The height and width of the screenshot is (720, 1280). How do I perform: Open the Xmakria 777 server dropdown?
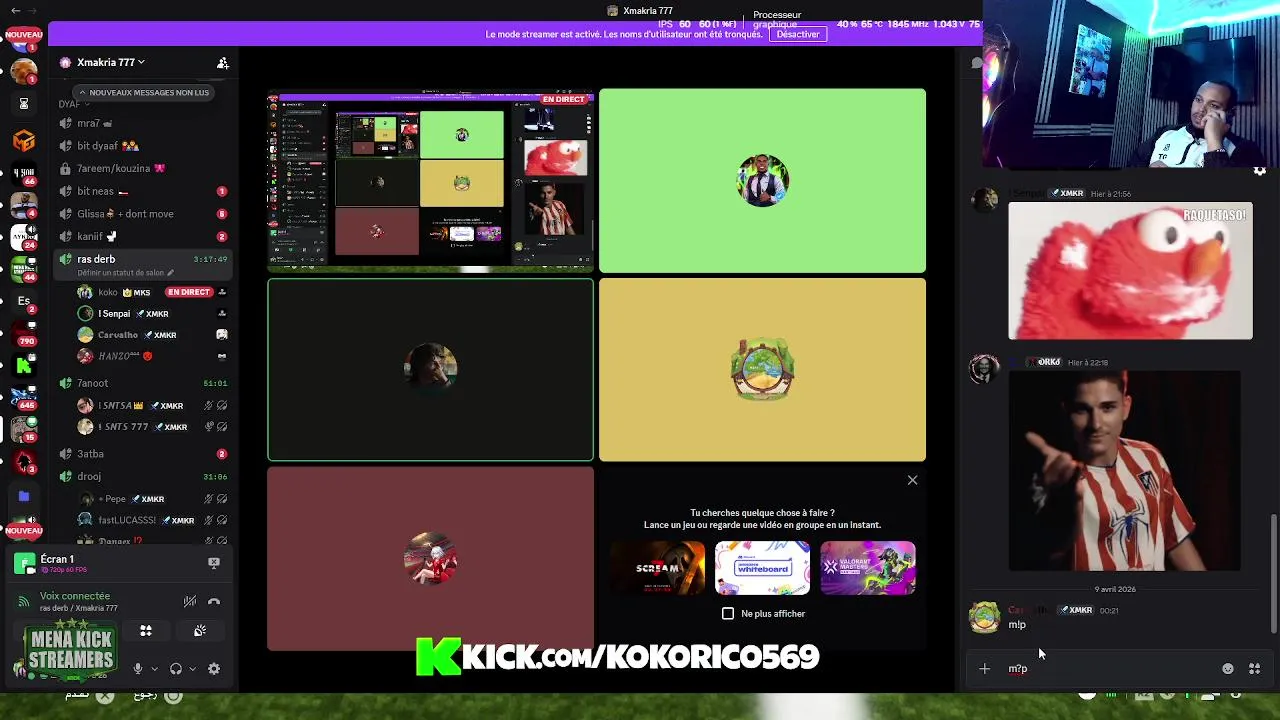(111, 62)
